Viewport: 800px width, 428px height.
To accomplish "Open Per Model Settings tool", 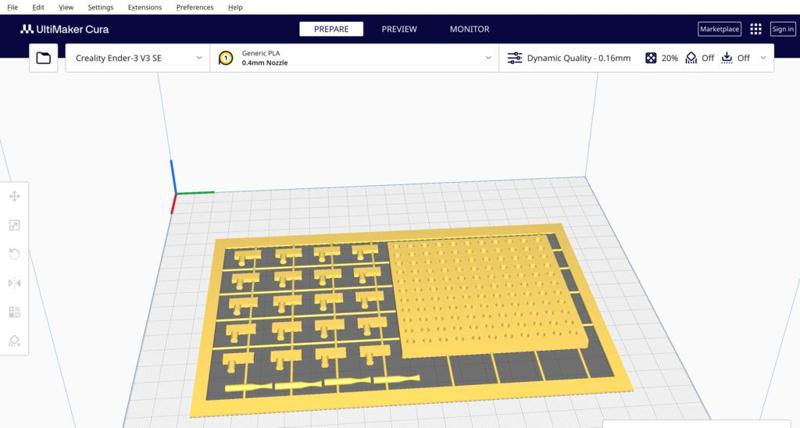I will coord(14,312).
